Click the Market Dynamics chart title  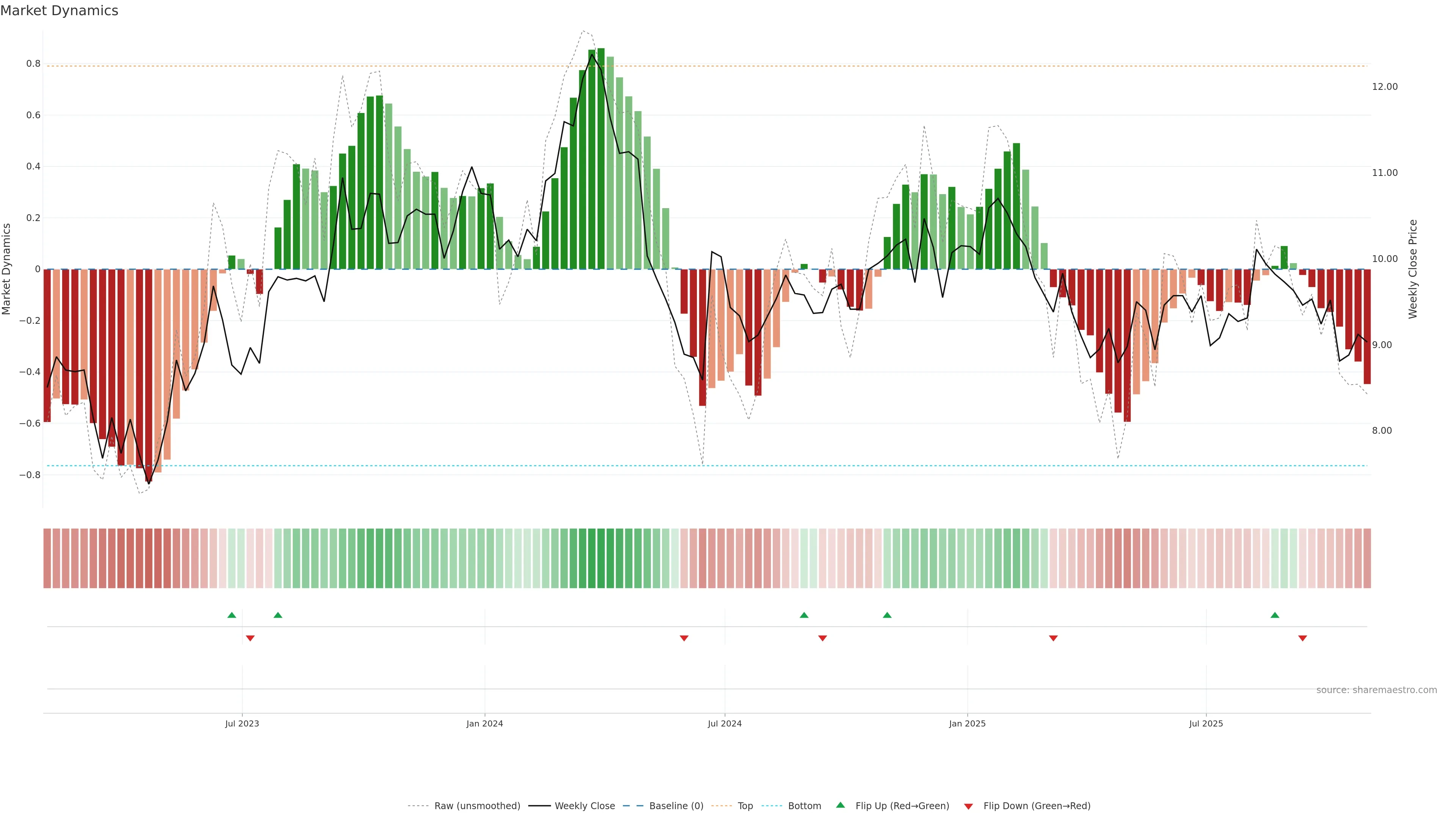60,11
